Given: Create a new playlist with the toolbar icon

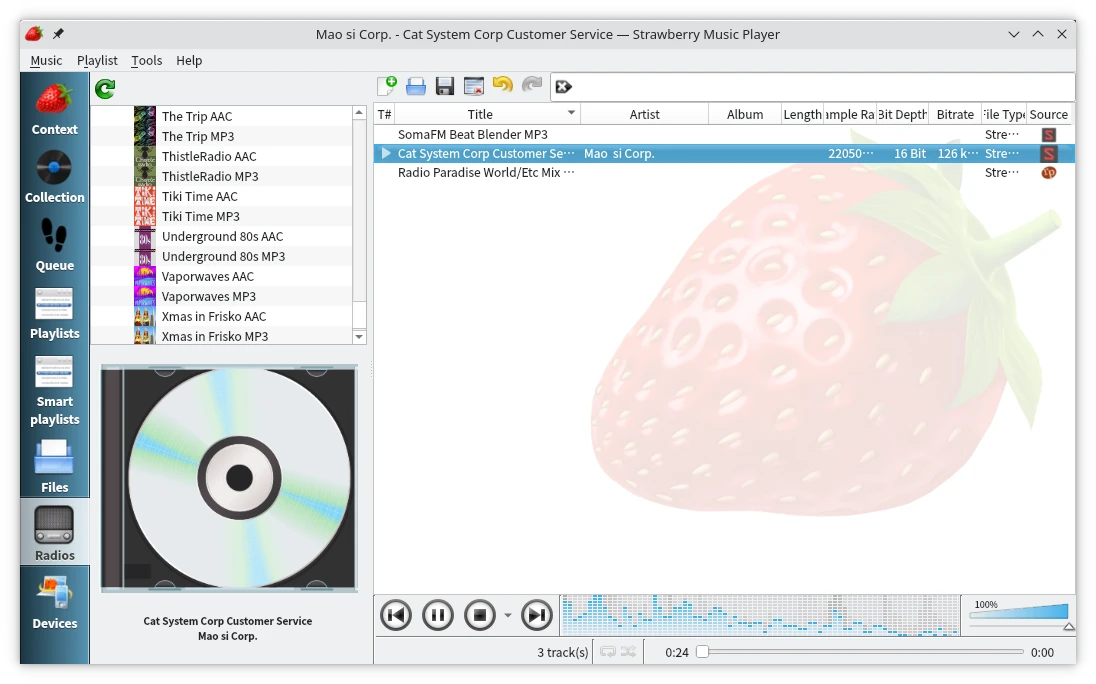Looking at the screenshot, I should [387, 86].
